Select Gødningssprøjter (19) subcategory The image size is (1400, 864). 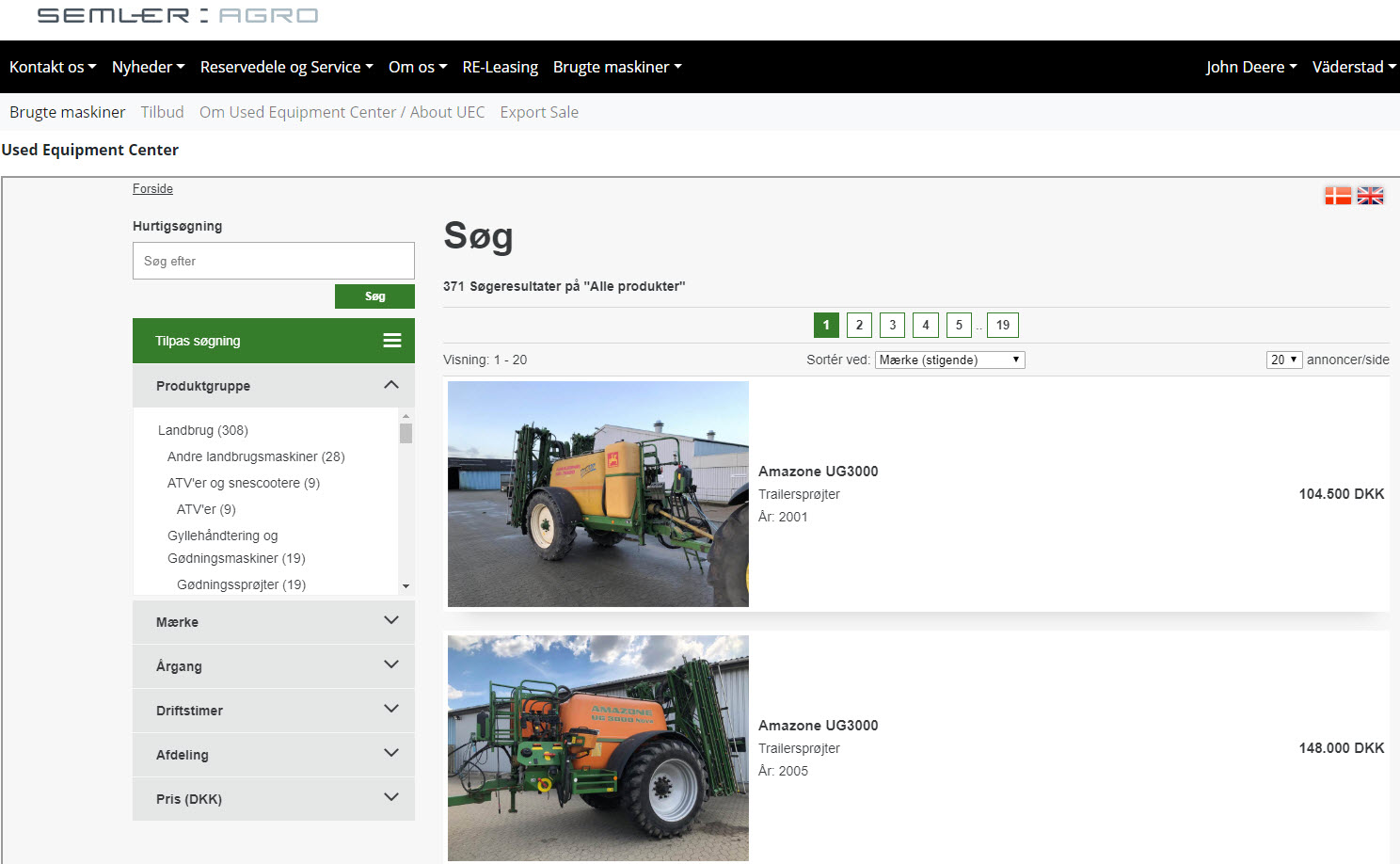(x=241, y=584)
